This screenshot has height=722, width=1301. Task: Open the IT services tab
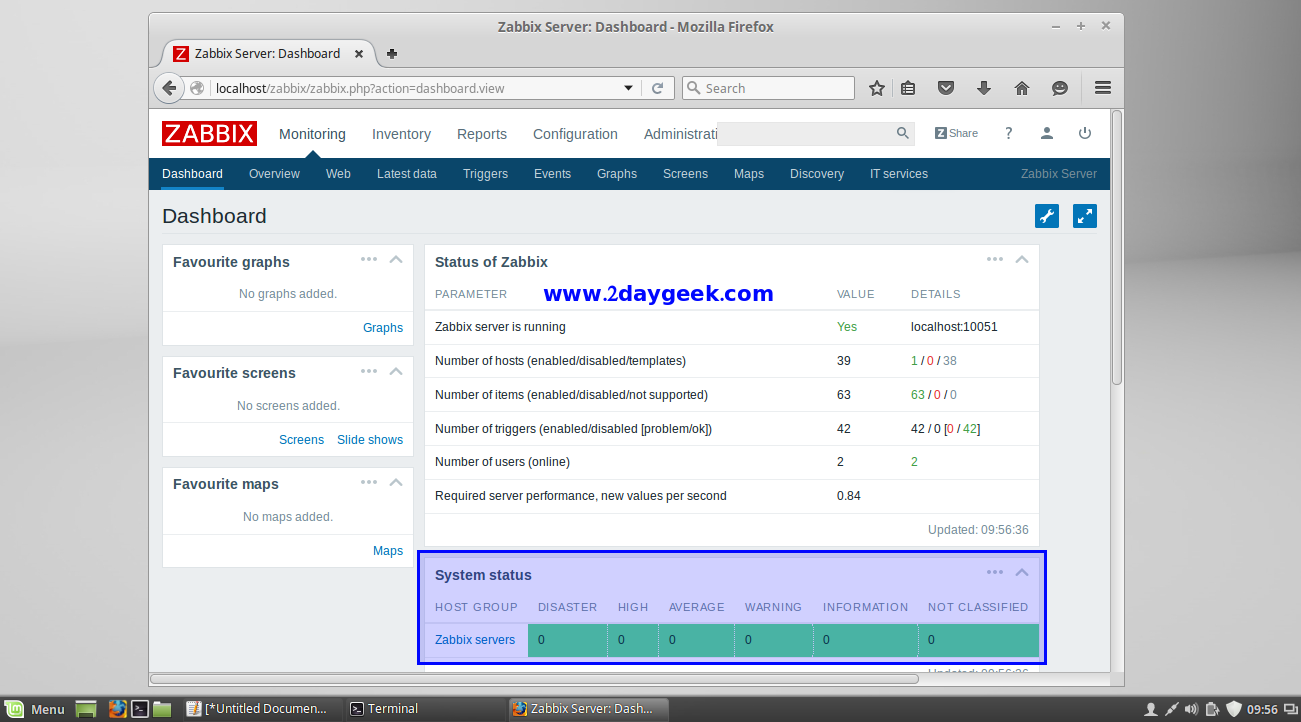(x=899, y=174)
